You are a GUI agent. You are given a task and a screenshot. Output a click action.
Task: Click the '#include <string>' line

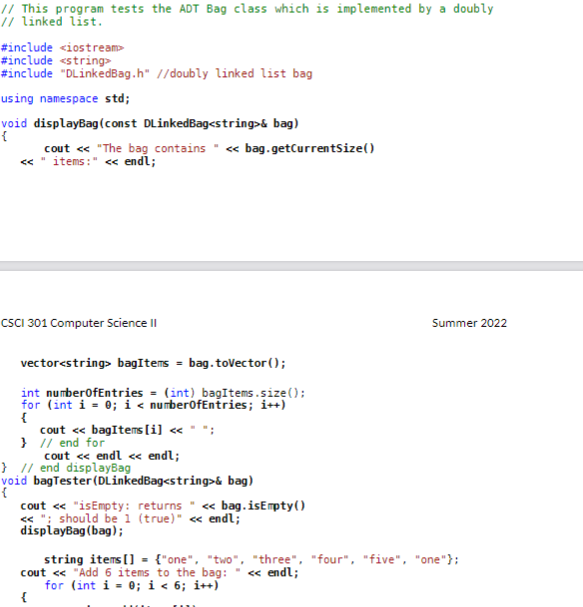(56, 61)
